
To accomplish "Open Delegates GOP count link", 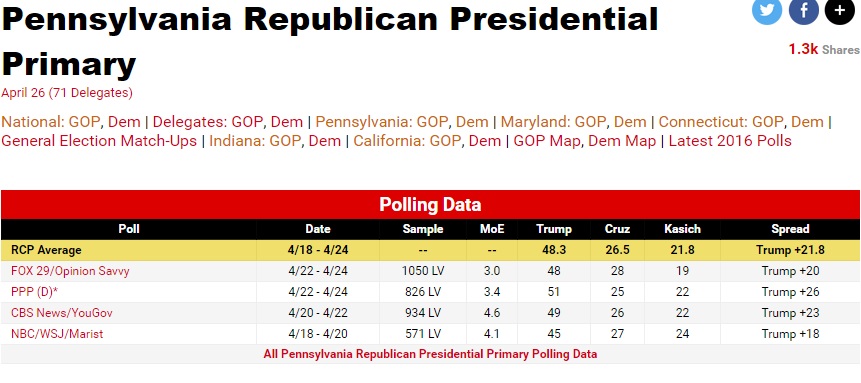I will point(248,121).
